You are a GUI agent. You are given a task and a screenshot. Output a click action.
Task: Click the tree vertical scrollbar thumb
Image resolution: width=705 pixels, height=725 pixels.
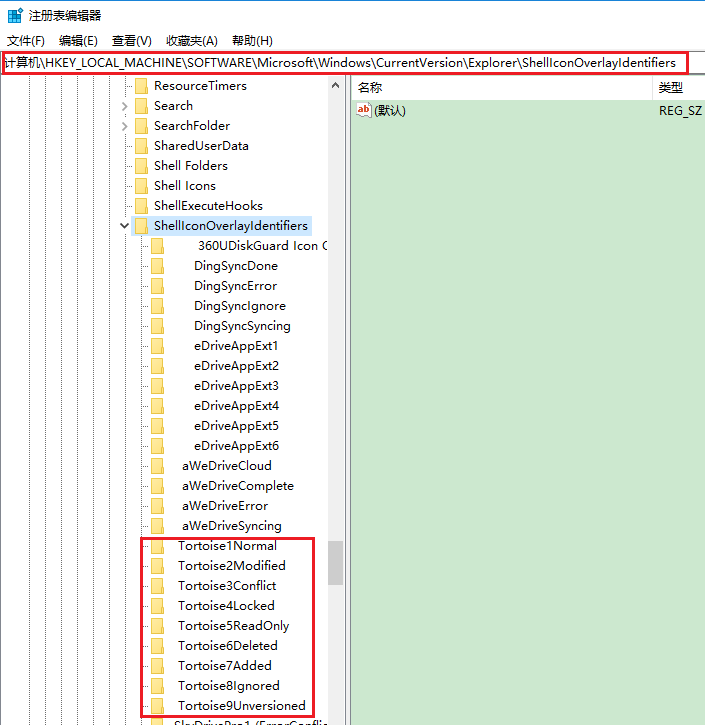coord(336,563)
